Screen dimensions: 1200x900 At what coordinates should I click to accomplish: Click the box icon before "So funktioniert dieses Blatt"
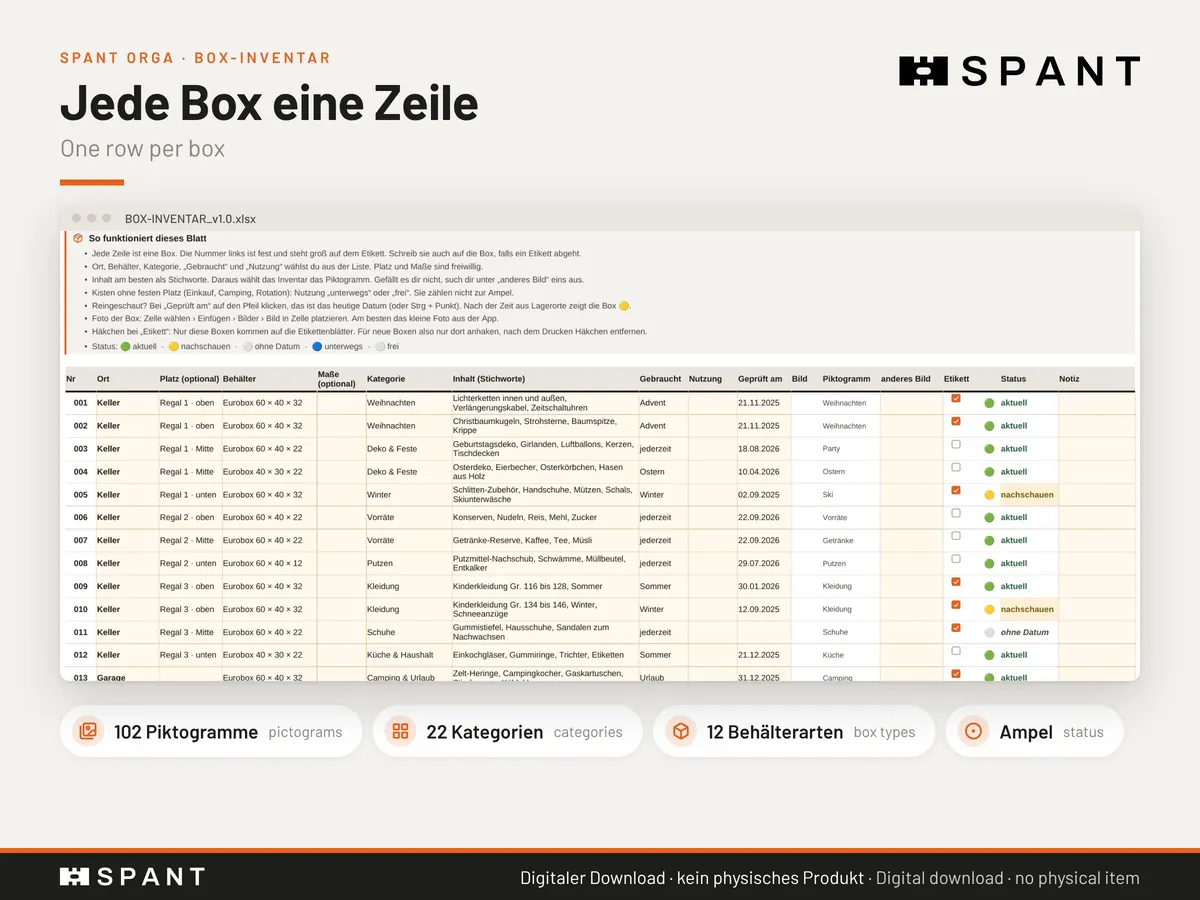[77, 239]
